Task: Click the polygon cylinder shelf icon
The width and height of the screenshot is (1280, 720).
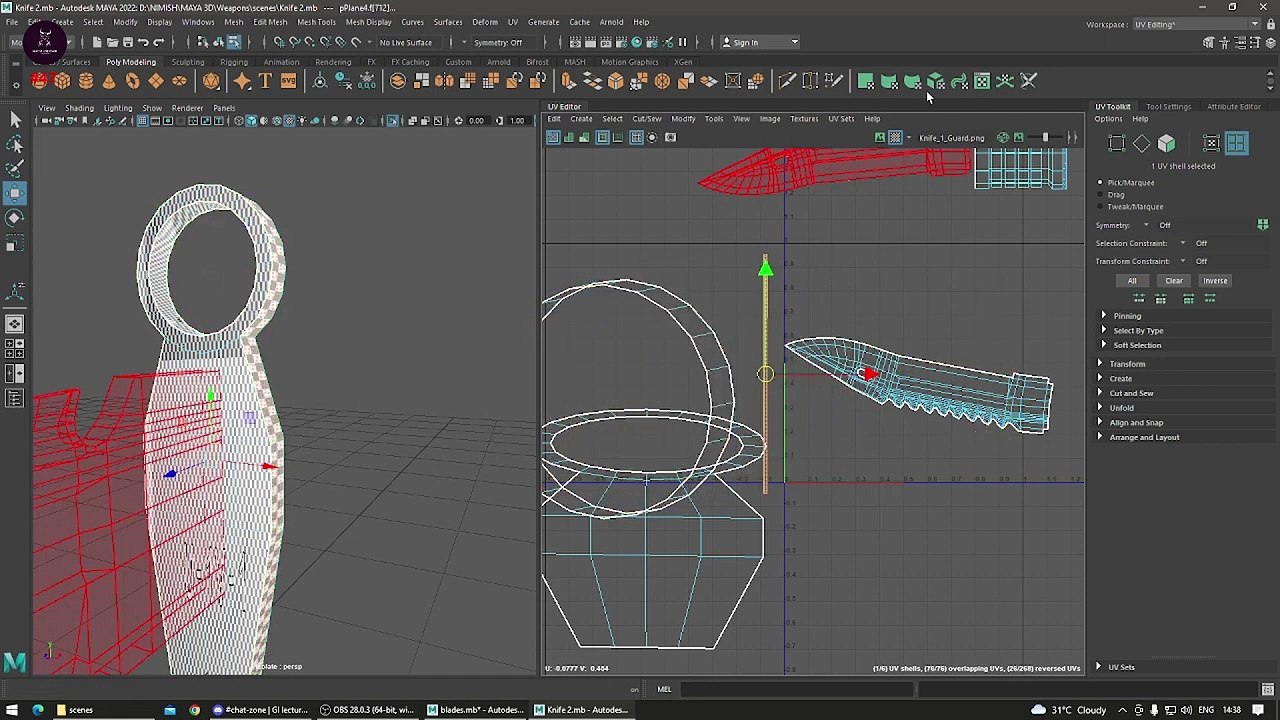Action: tap(86, 81)
